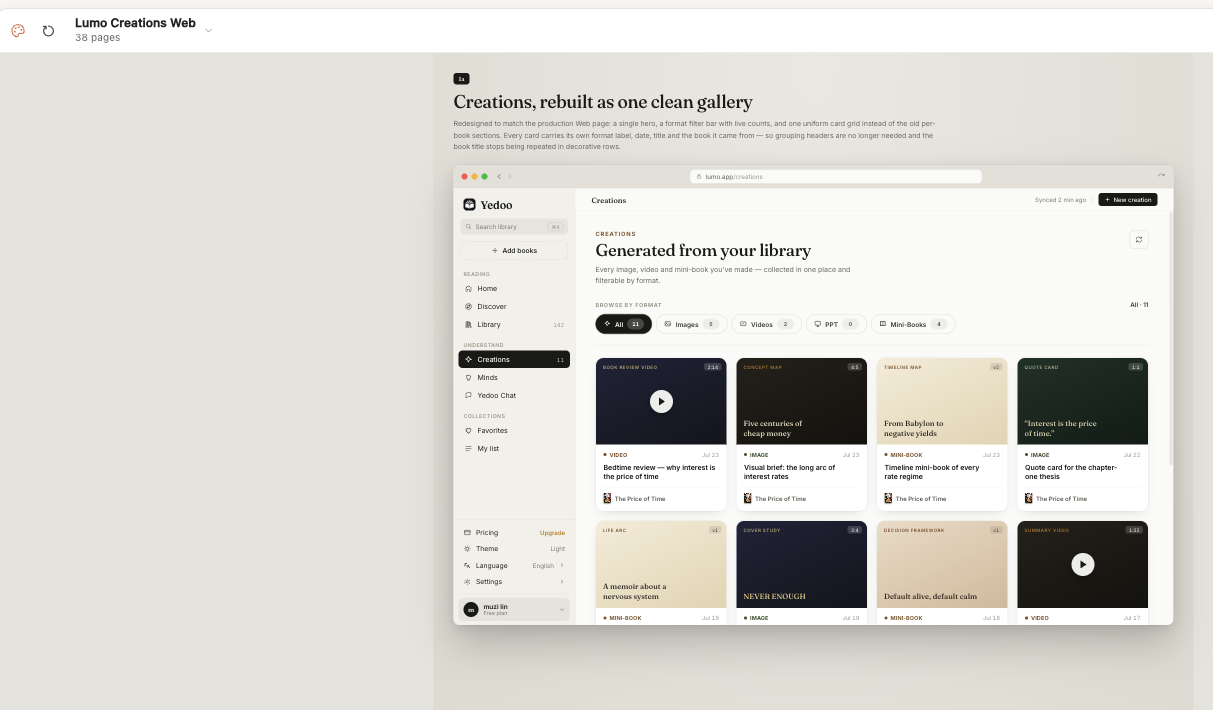Open My list collection
The height and width of the screenshot is (710, 1213).
(x=514, y=448)
